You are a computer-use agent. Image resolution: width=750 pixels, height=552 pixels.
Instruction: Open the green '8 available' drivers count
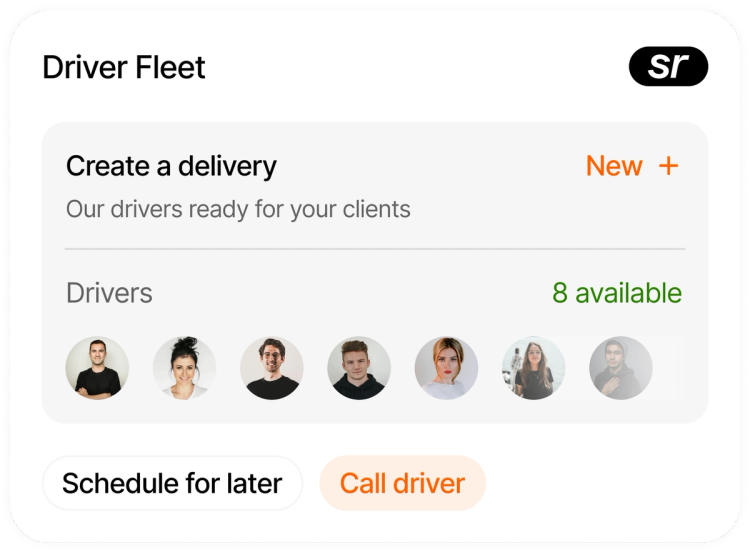point(617,293)
